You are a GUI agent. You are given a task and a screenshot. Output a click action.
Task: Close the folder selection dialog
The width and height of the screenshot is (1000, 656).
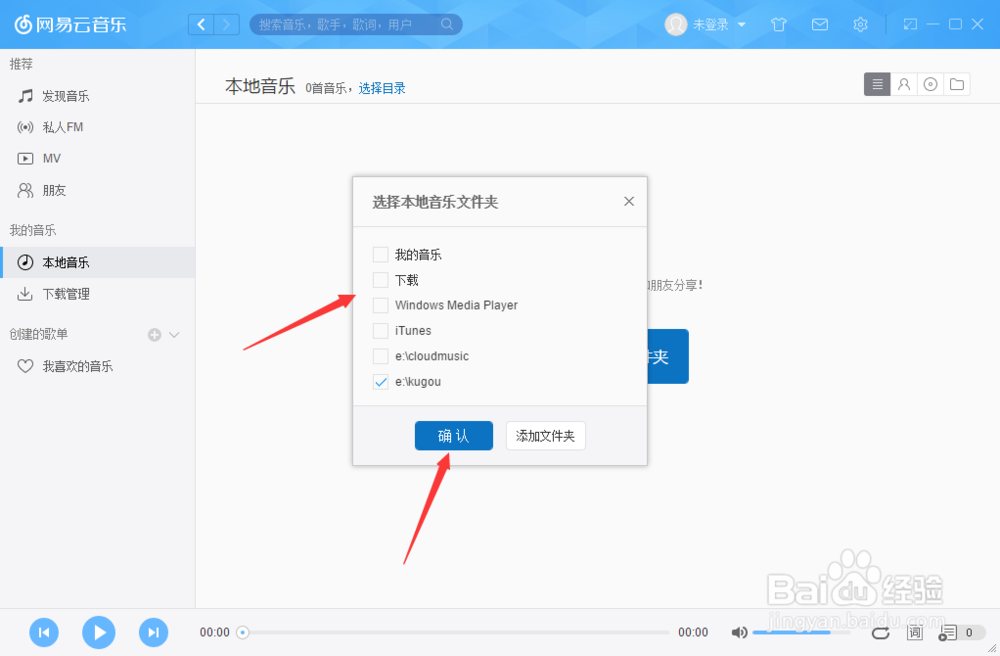[x=629, y=201]
